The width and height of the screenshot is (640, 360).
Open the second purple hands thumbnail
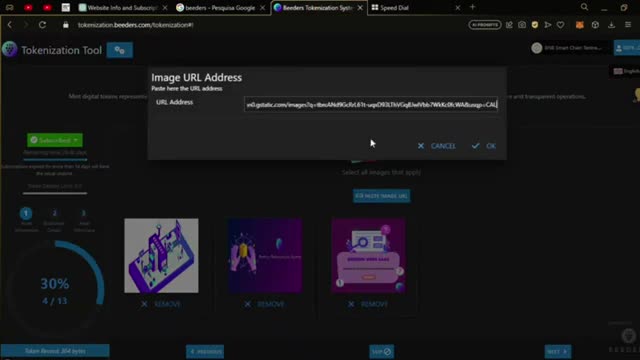[x=265, y=256]
